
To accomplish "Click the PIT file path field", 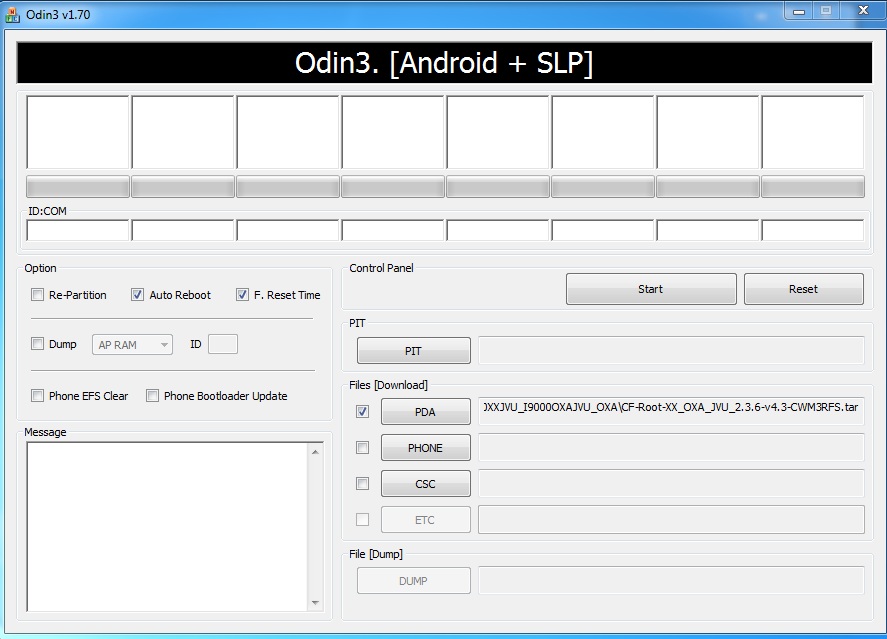I will [671, 351].
